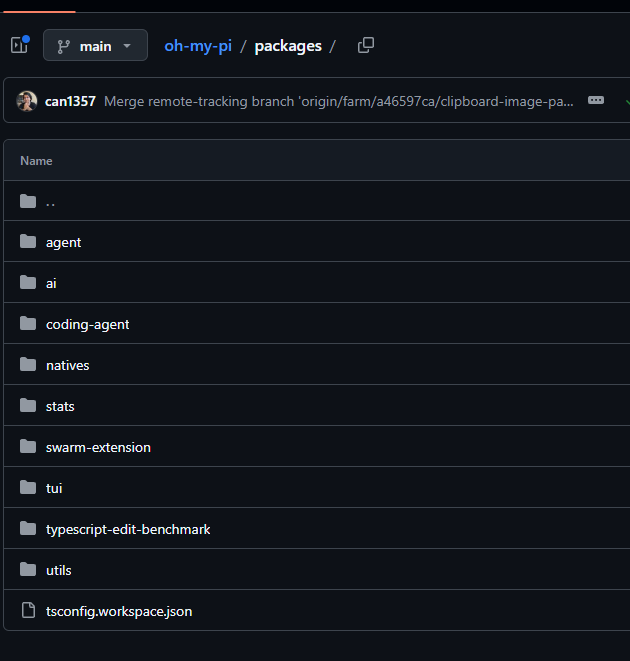Click the tsconfig.workspace.json file icon
Image resolution: width=630 pixels, height=661 pixels.
(28, 610)
